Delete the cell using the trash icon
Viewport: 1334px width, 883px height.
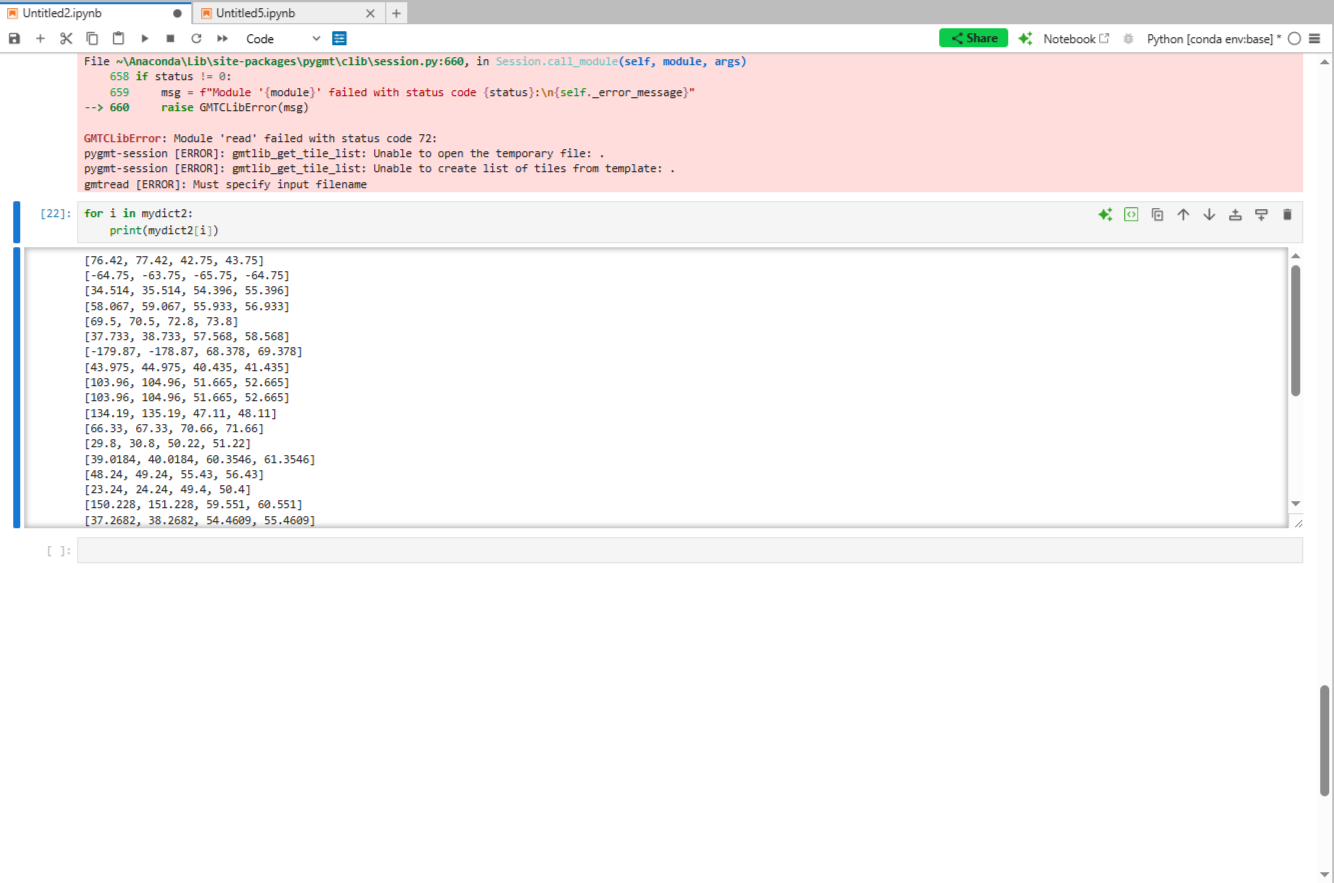coord(1287,214)
